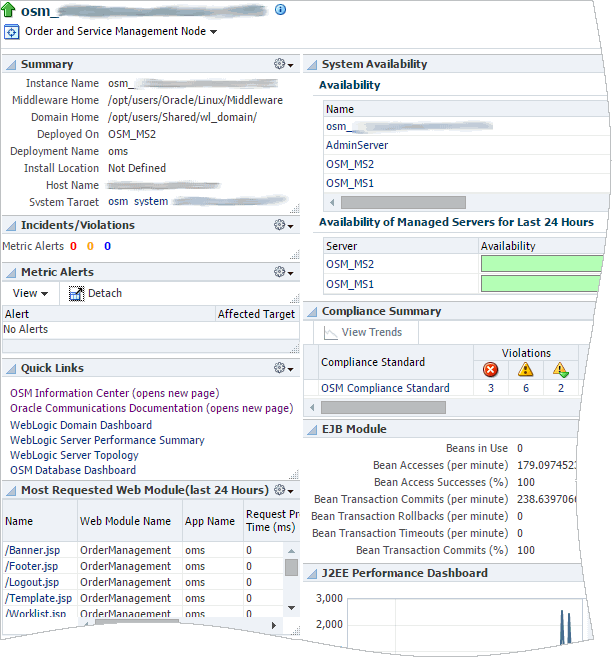Open the Incidents/Violations gear options menu
This screenshot has width=612, height=658.
click(283, 225)
